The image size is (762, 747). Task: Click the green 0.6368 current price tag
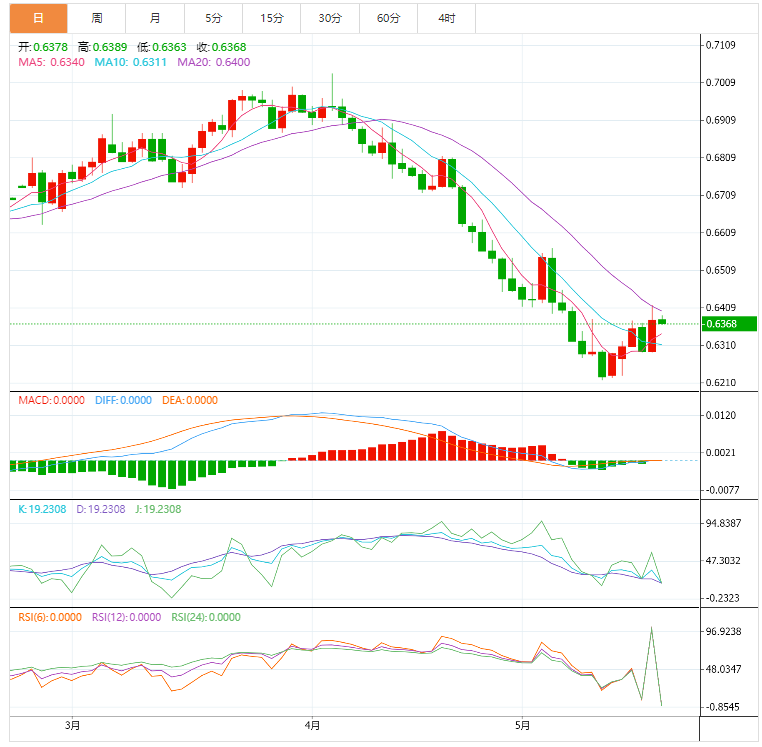point(729,324)
